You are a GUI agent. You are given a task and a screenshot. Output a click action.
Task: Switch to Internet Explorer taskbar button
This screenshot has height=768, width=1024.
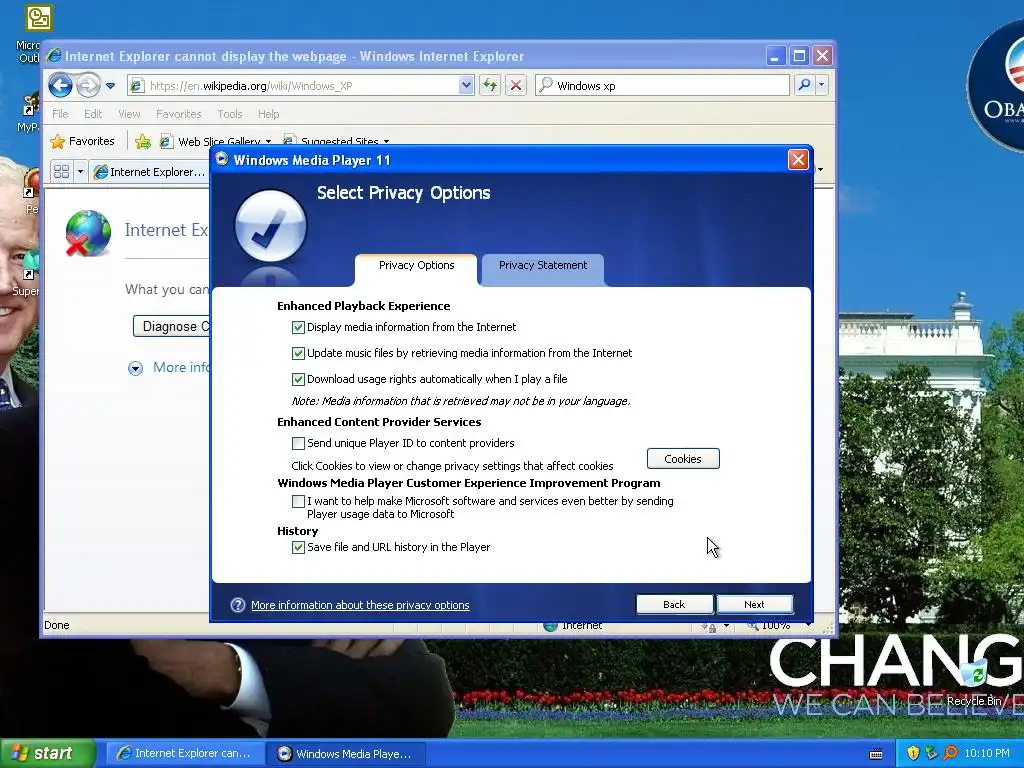pos(185,754)
